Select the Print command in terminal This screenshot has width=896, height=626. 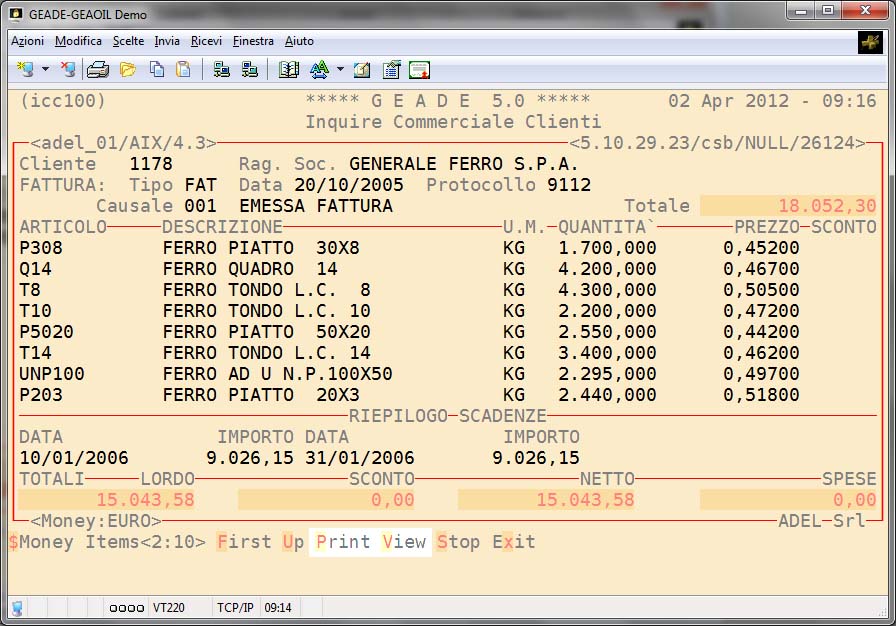[343, 542]
